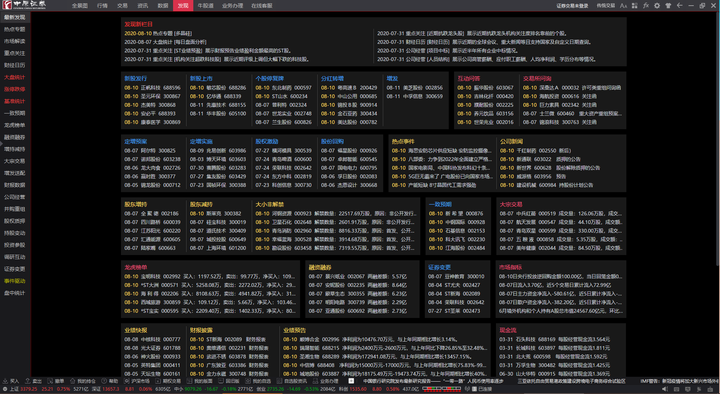
Task: Click the grid layout icon in title bar
Action: (635, 6)
